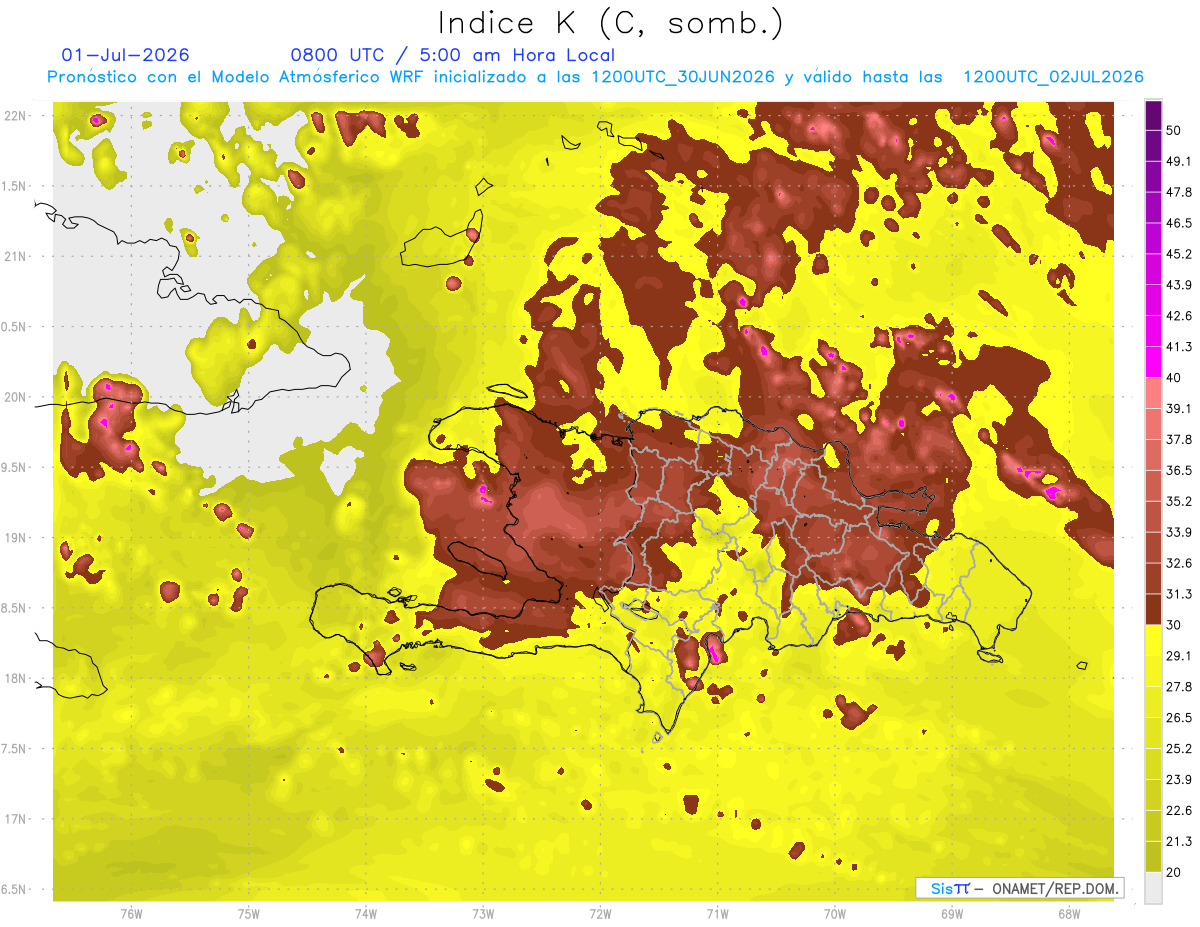Click the '49.1' colorbar label

coord(1179,161)
